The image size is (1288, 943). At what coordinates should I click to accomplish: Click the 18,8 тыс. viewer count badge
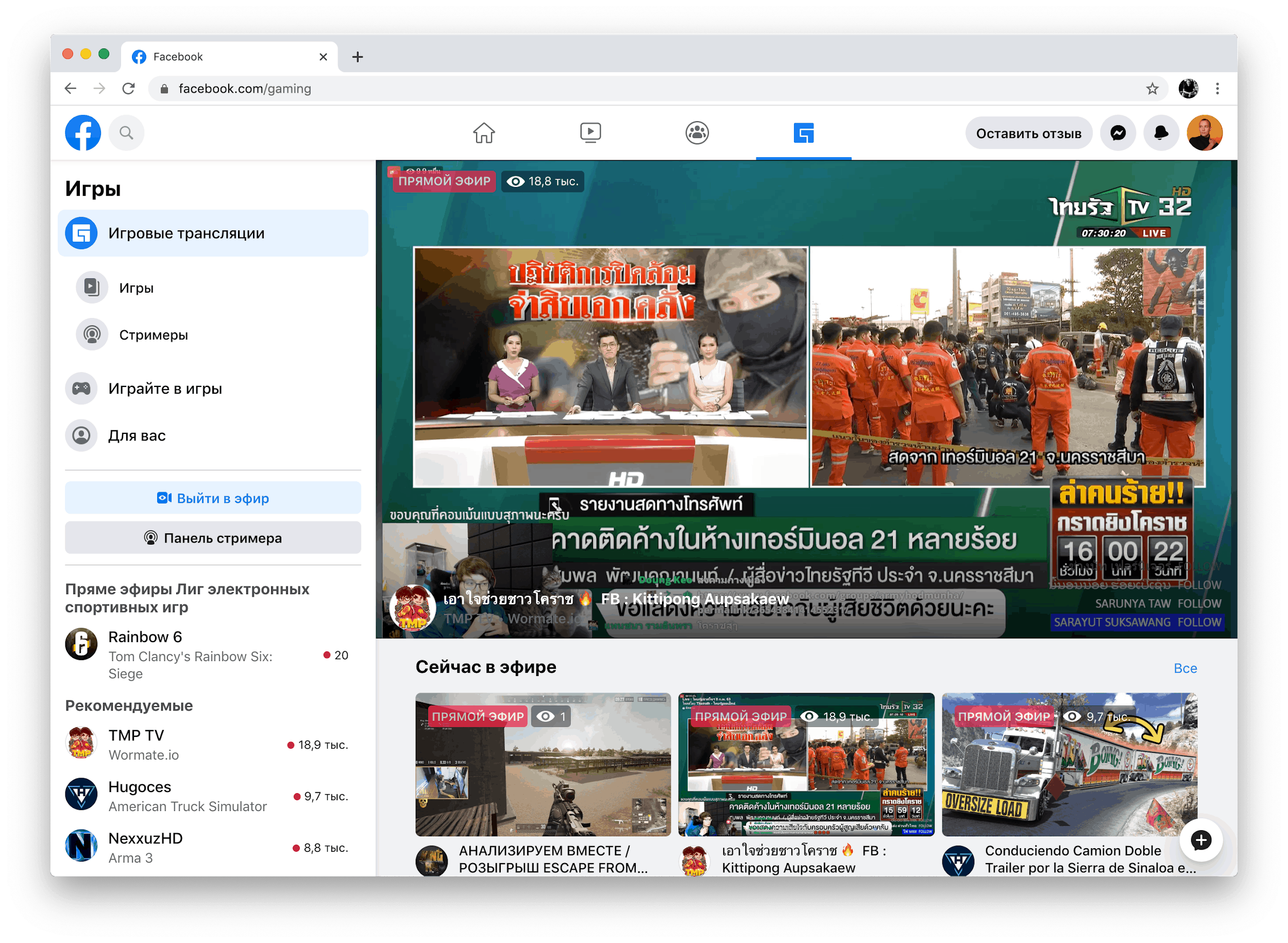click(541, 181)
